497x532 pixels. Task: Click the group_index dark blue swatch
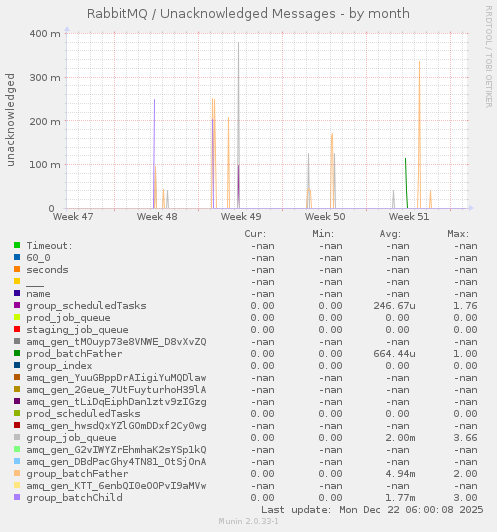pos(17,365)
